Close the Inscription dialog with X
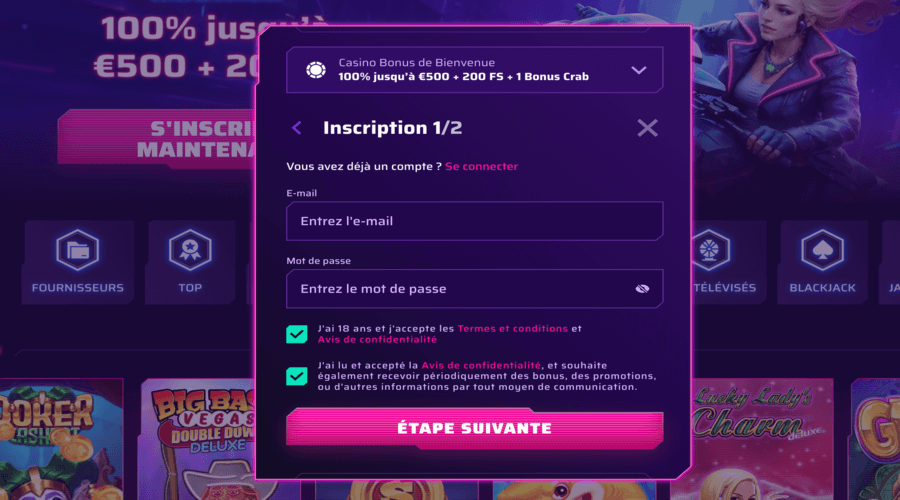 pyautogui.click(x=647, y=128)
